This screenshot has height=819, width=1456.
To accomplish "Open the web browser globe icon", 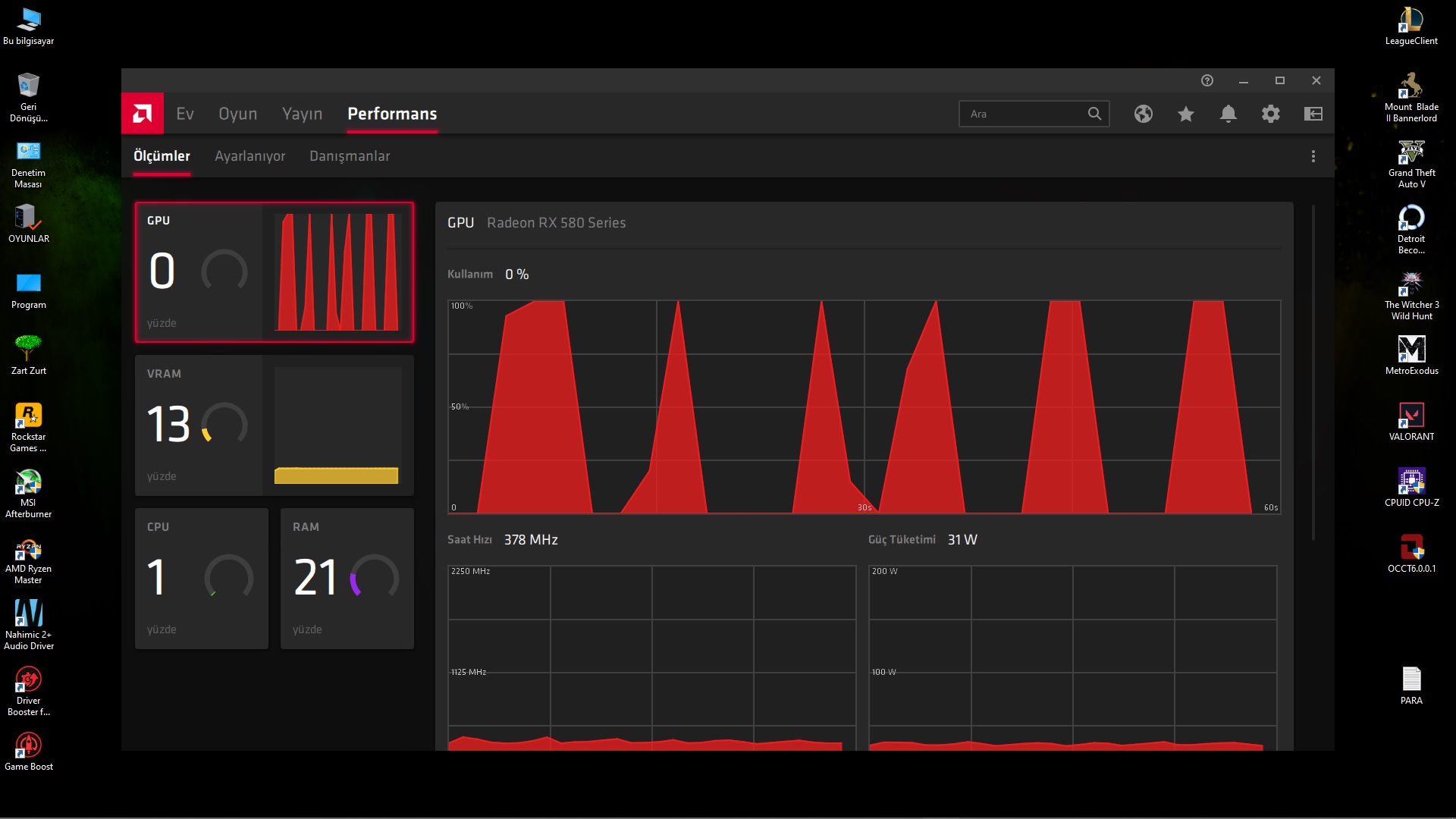I will click(1144, 114).
